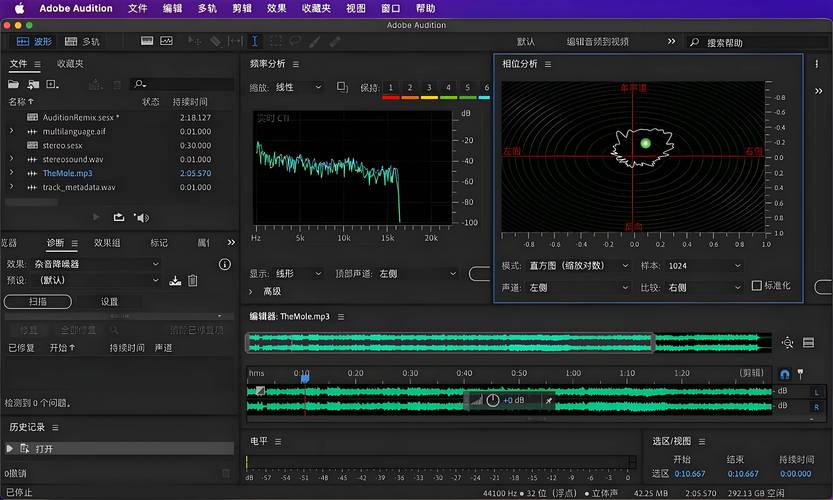Click the delete preset trash icon
833x500 pixels.
click(x=193, y=281)
